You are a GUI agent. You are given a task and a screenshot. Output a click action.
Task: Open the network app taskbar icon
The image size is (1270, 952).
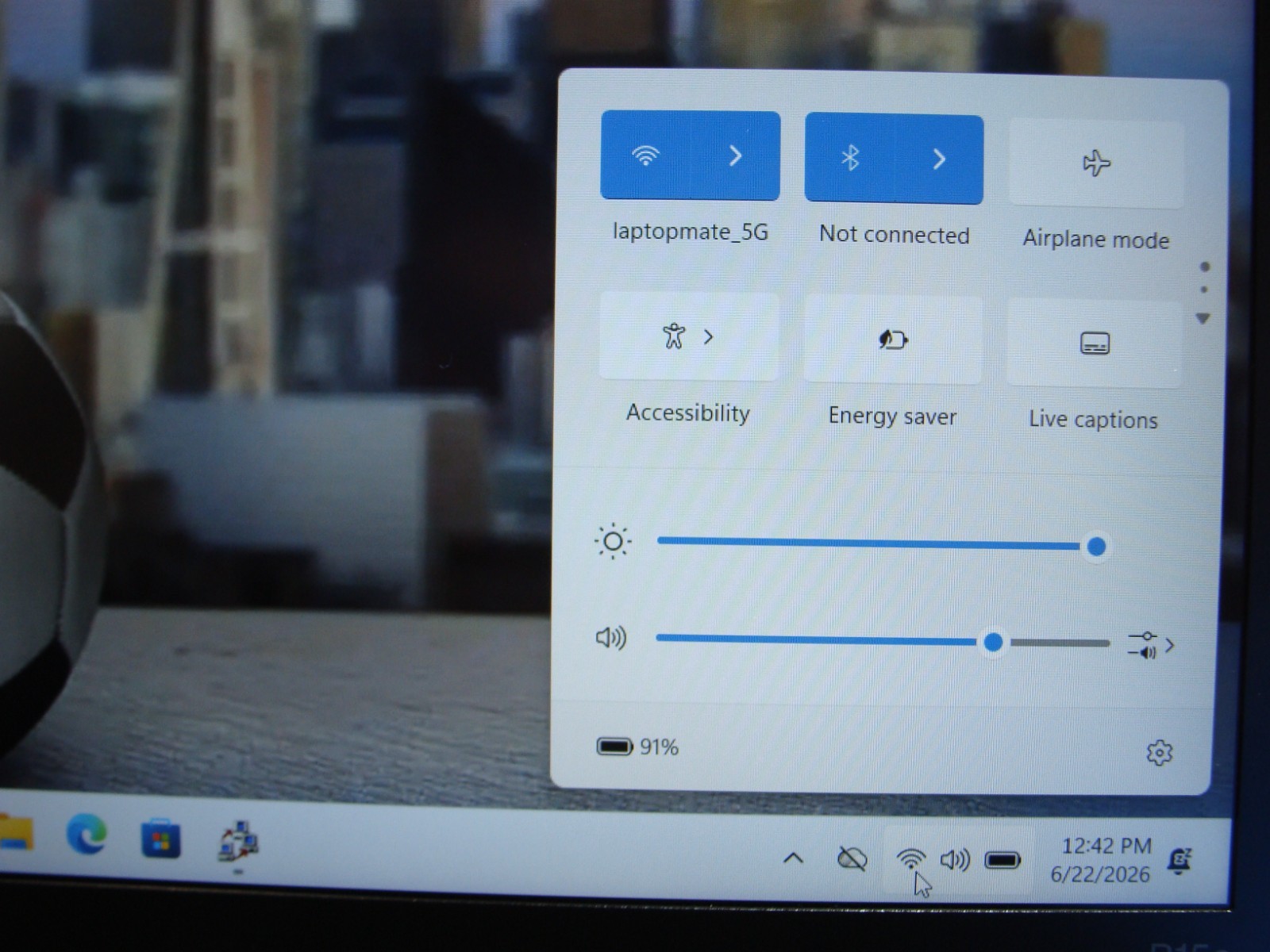[x=238, y=842]
